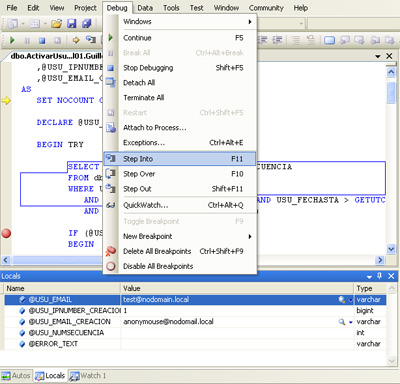Open Locals panel window position dropdown
This screenshot has width=400, height=384.
pyautogui.click(x=369, y=277)
